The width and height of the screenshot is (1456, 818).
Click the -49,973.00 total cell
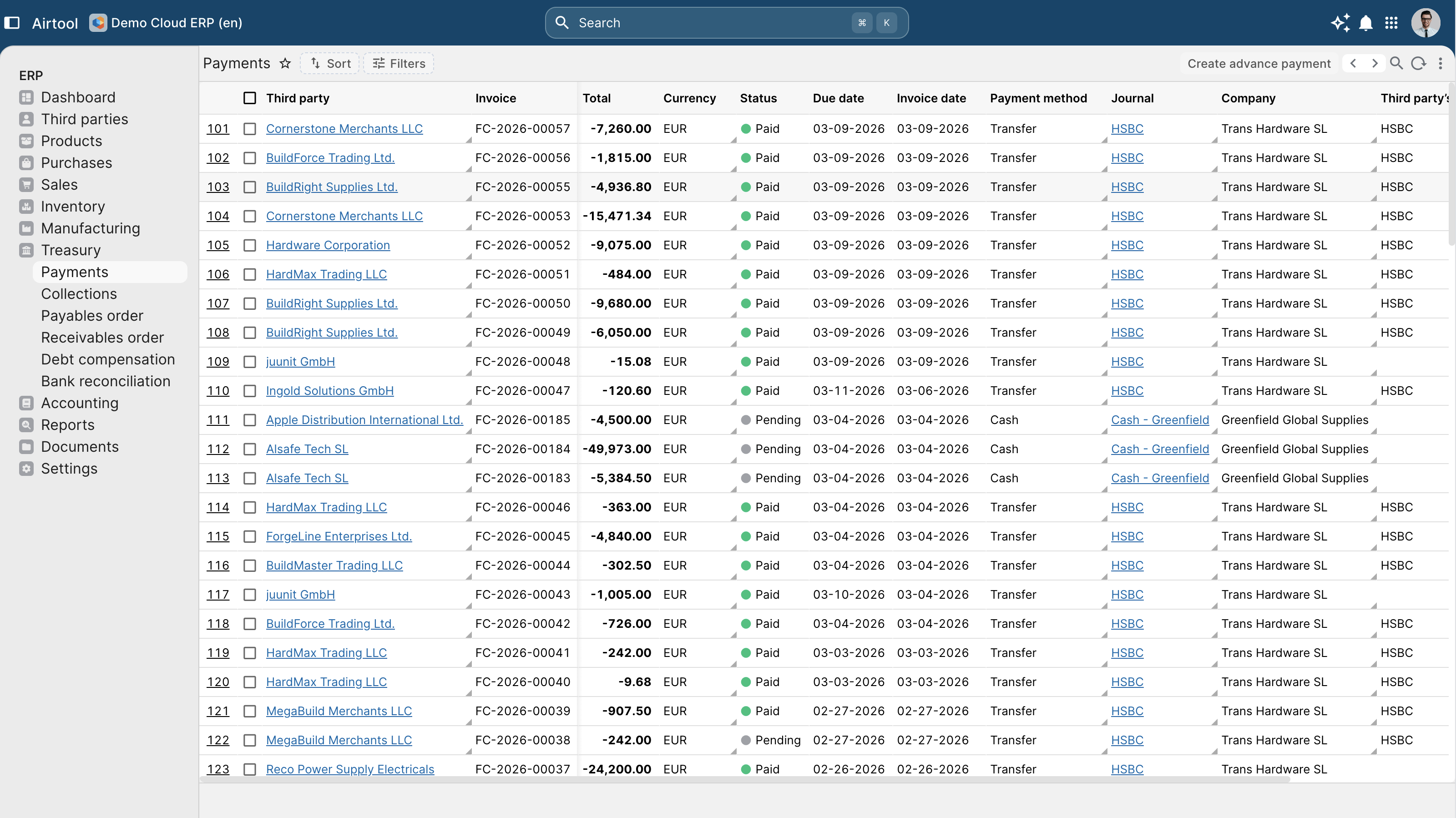[617, 449]
